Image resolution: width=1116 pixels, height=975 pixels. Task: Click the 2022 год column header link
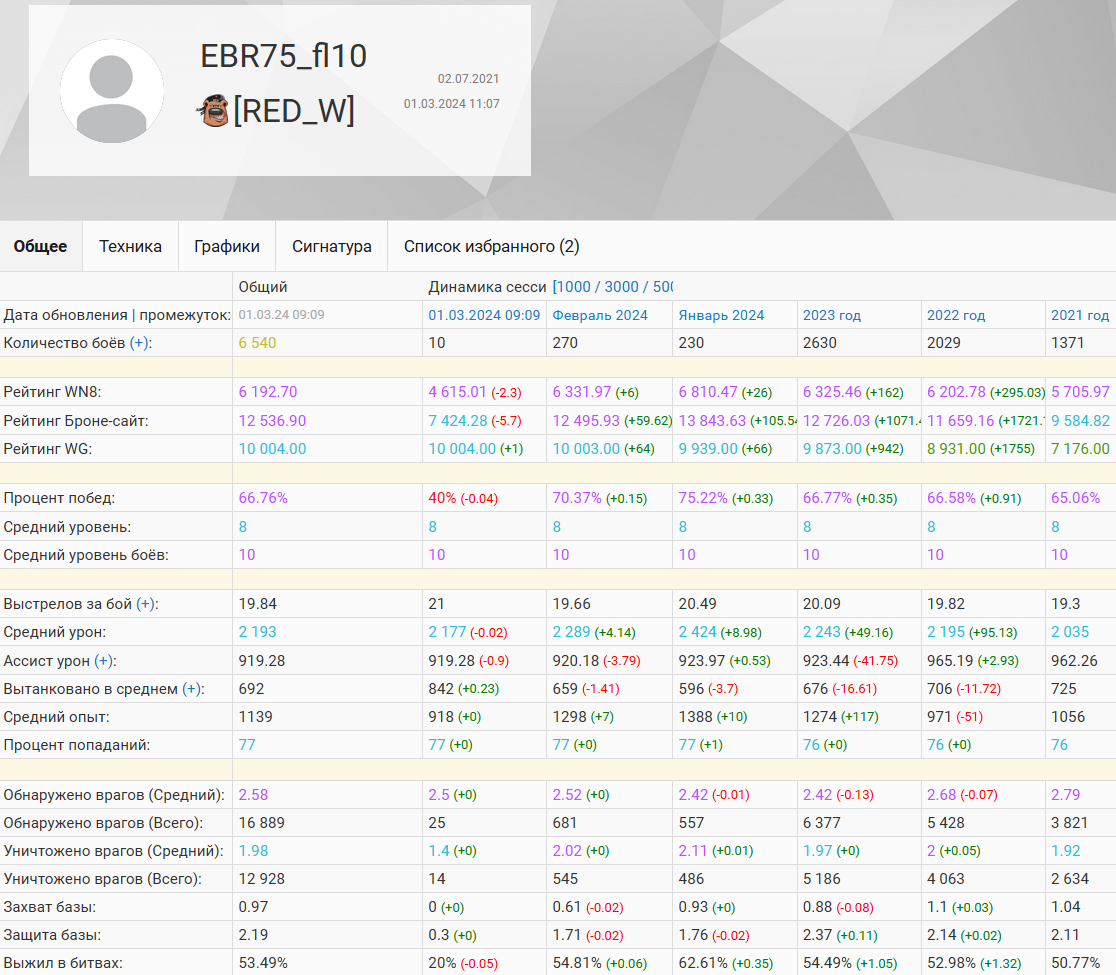[955, 315]
